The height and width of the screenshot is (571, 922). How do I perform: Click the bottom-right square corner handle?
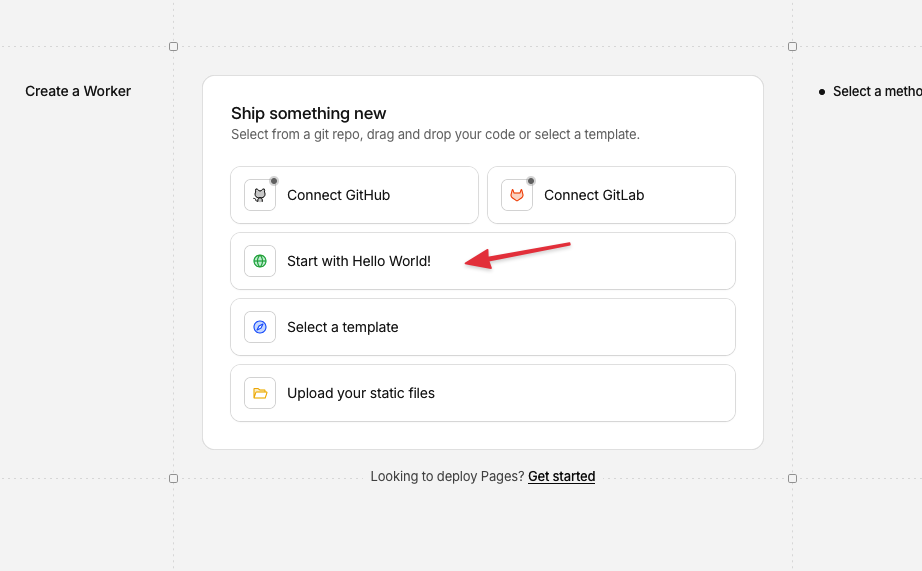click(x=792, y=478)
